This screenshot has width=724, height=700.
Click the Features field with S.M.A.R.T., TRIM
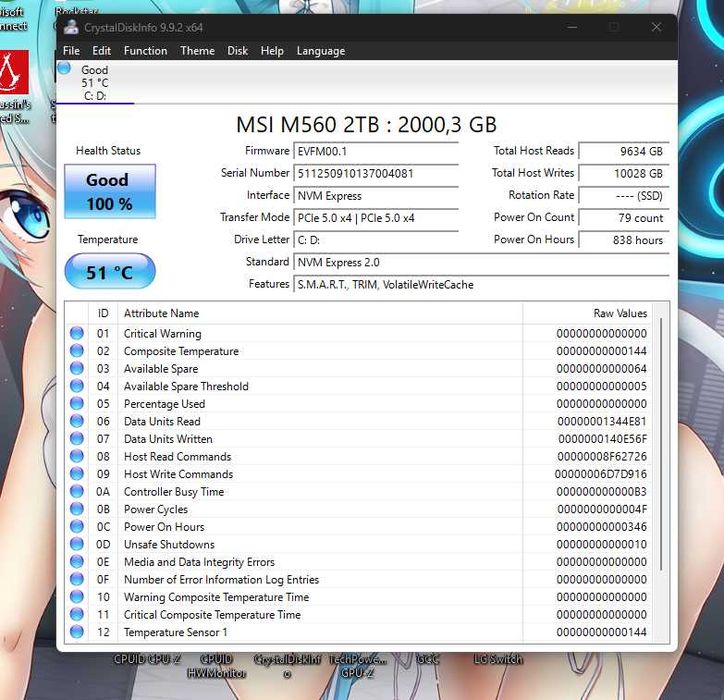point(481,284)
